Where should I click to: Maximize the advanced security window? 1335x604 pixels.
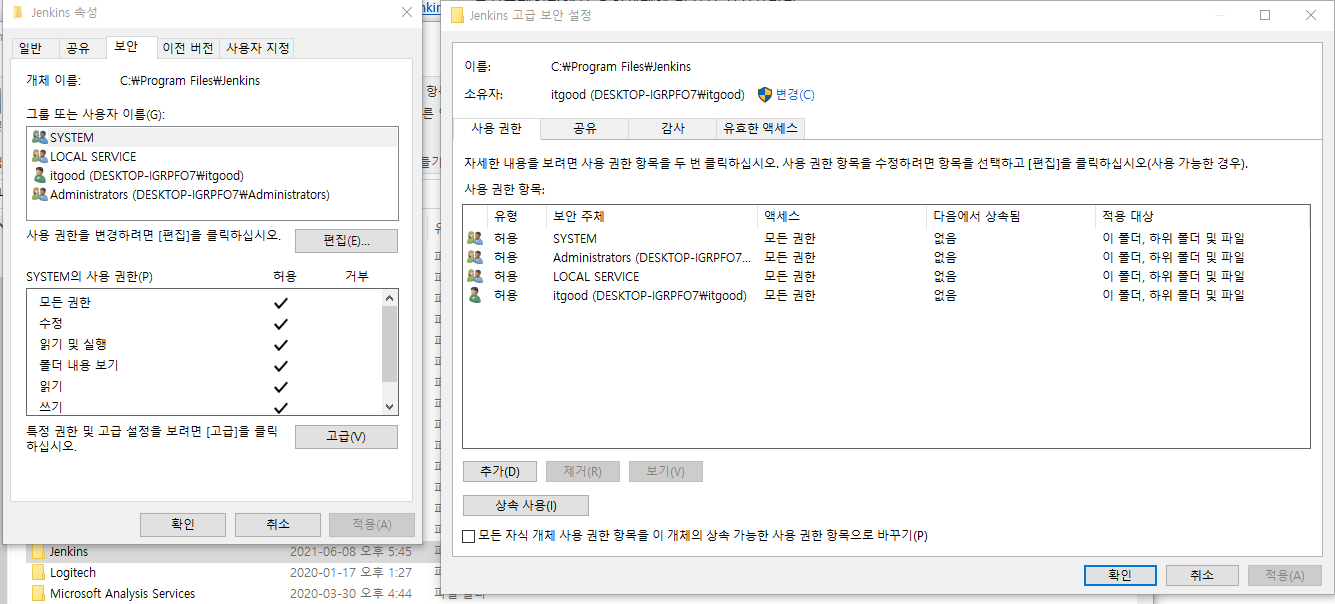pos(1265,15)
